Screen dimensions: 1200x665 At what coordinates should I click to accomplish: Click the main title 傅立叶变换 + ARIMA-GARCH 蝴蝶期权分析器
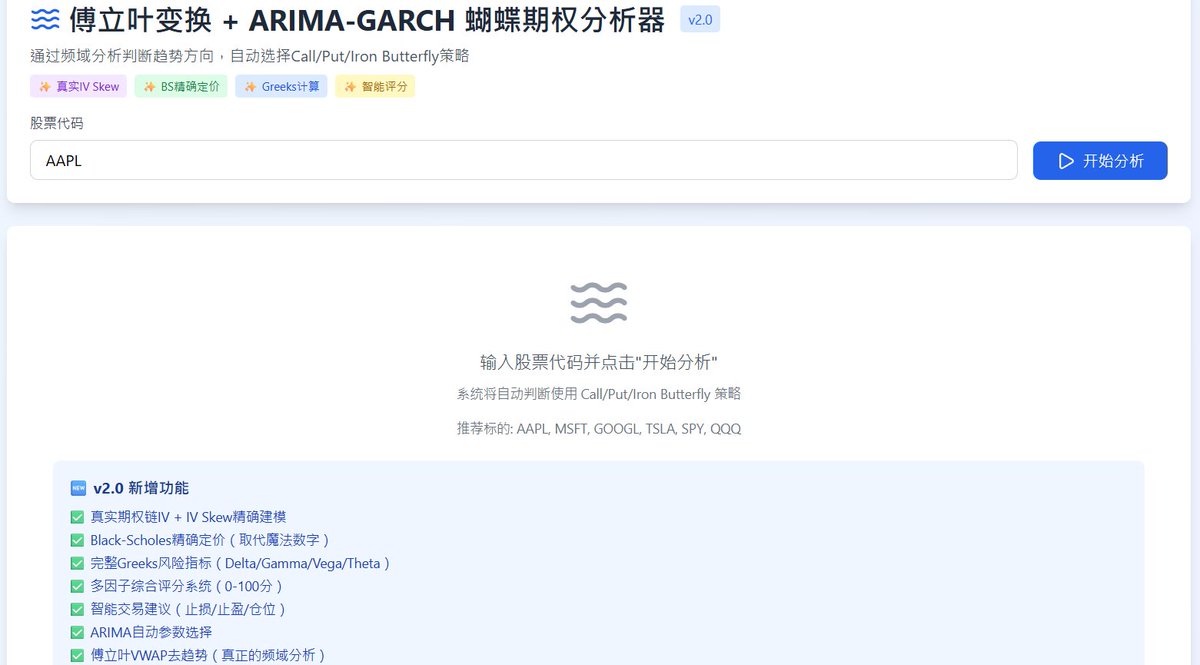(x=367, y=19)
